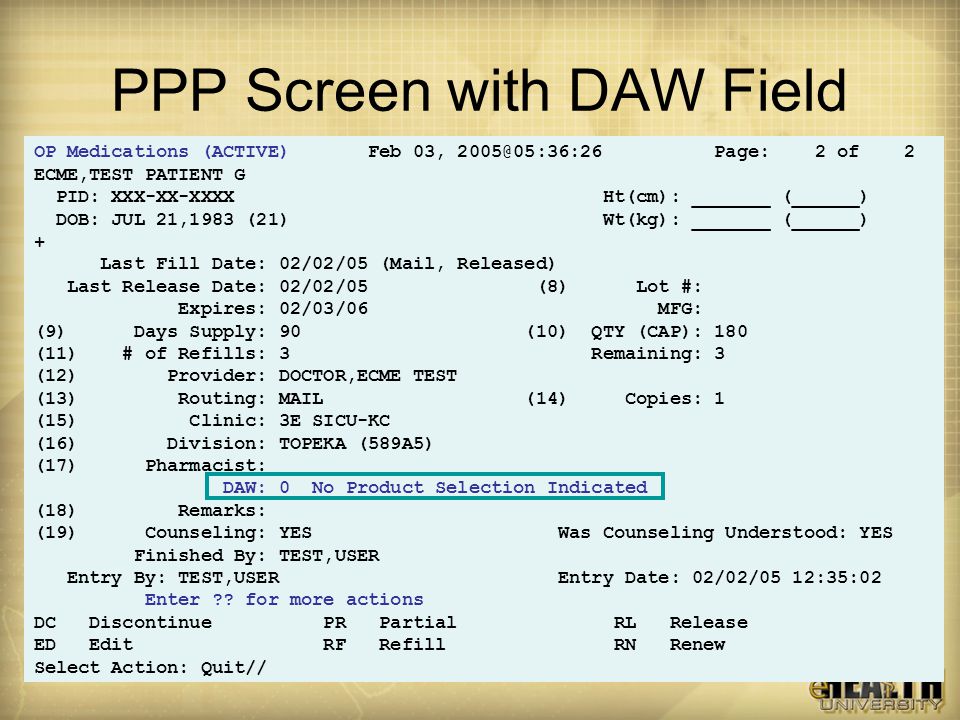Click the 'Select Action: Quit//' prompt
Screen dimensions: 960x720
coord(150,667)
